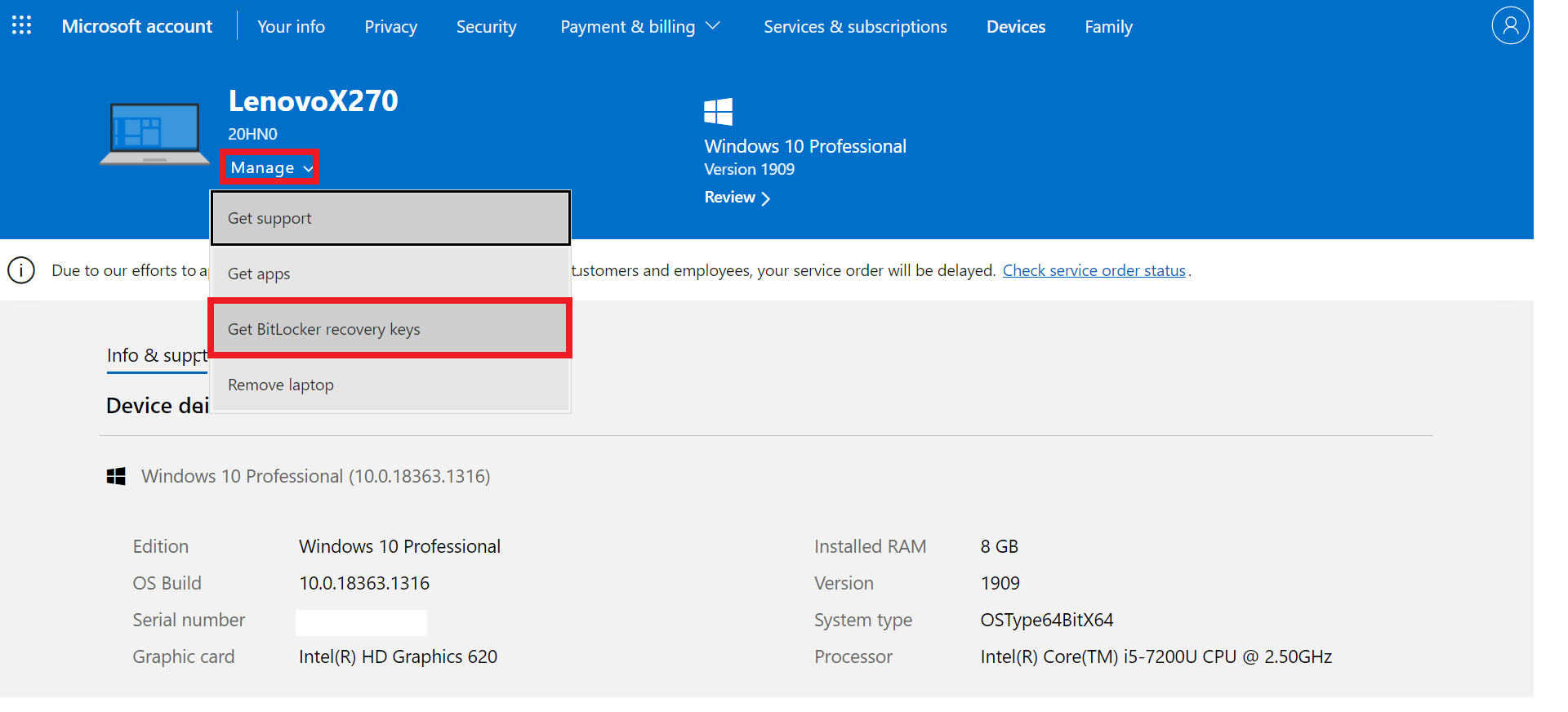This screenshot has width=1568, height=712.
Task: Select Get support from Manage menu
Action: (390, 218)
